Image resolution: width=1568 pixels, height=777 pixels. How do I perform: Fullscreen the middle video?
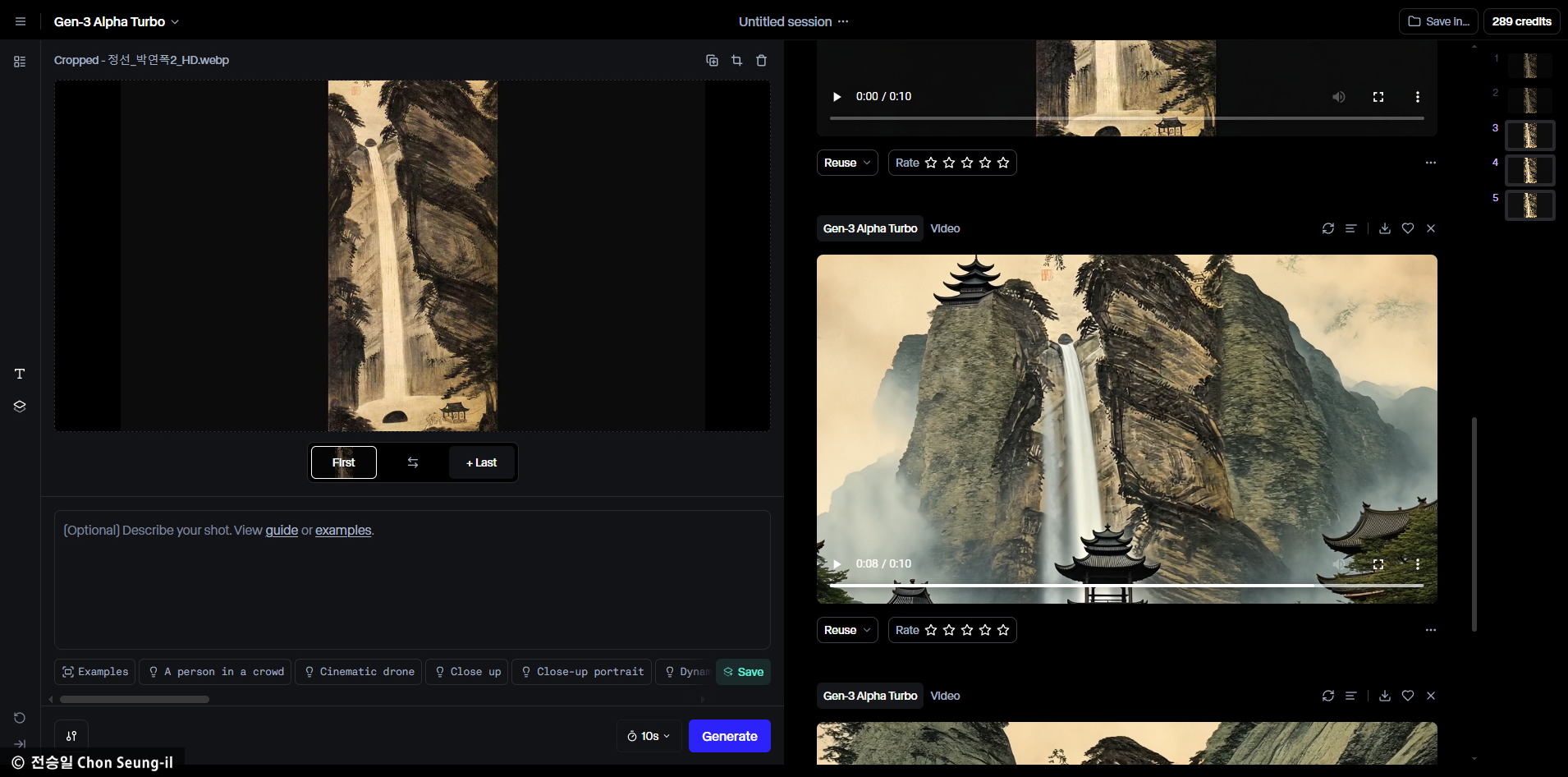1378,564
